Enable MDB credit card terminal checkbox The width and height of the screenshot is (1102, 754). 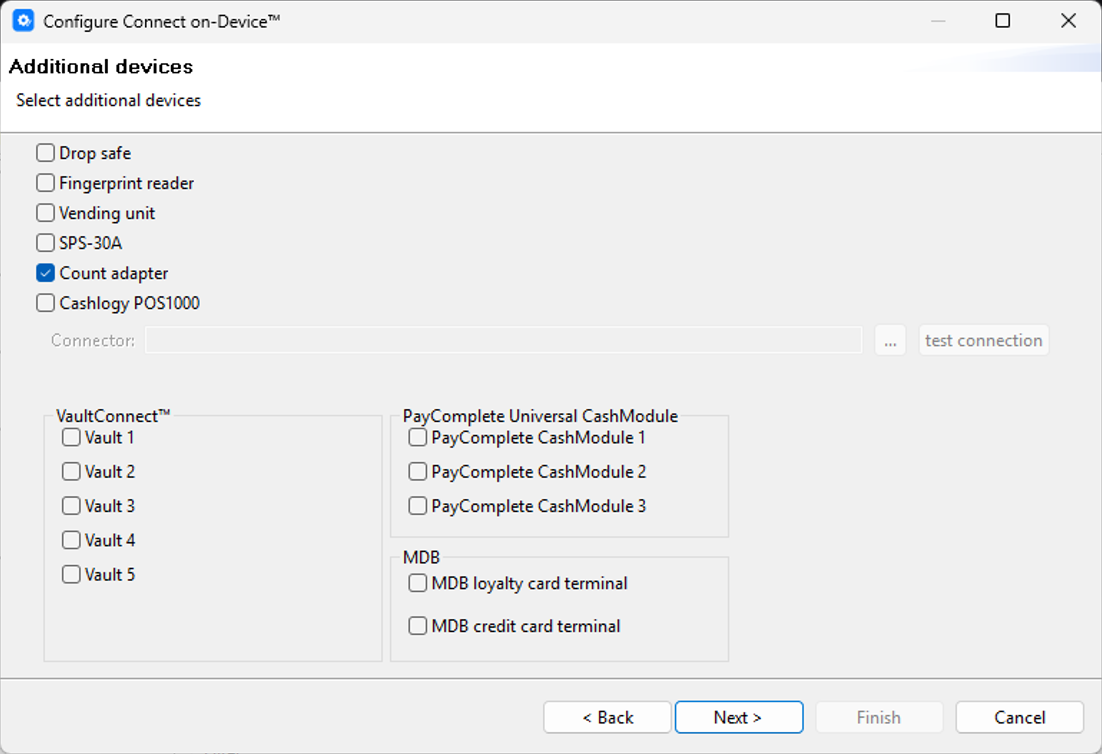point(417,625)
